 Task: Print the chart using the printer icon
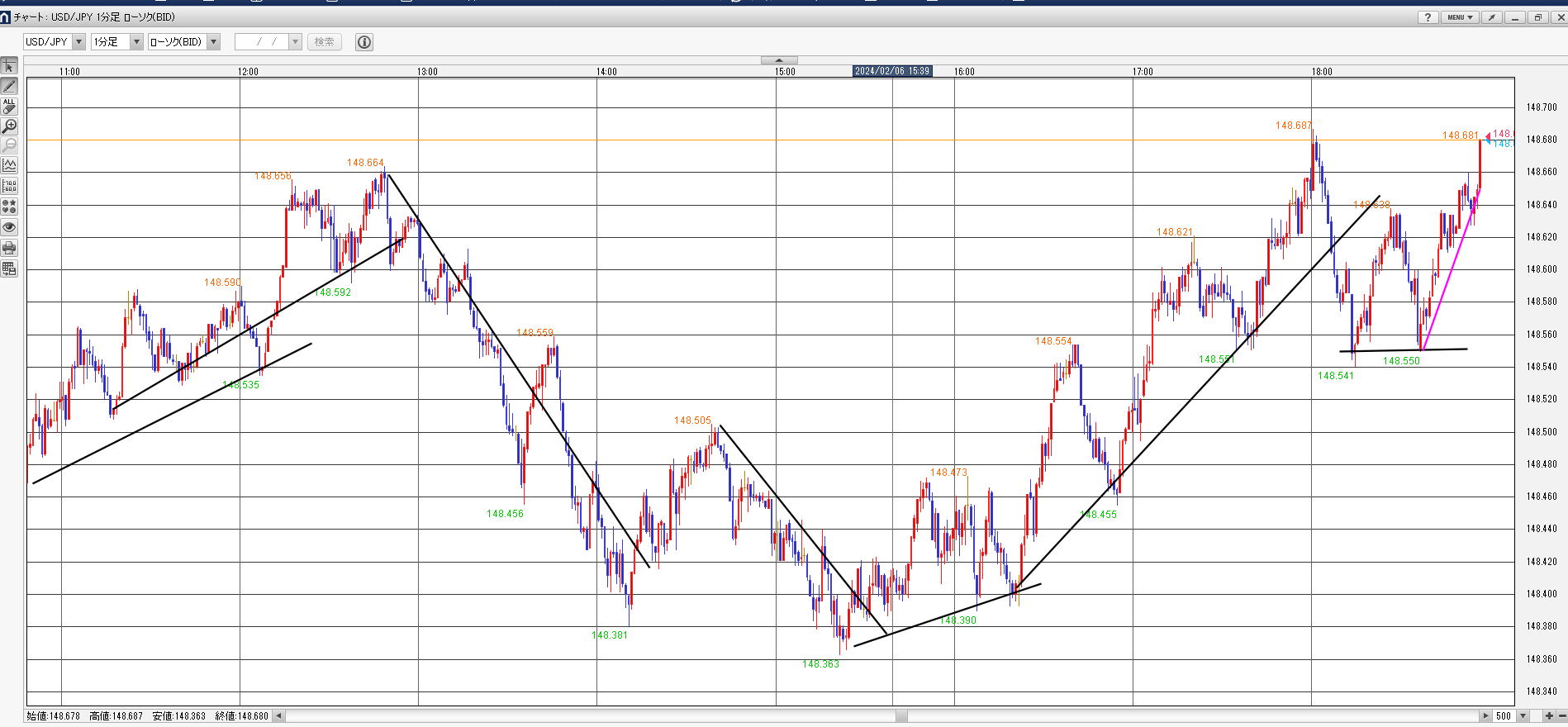click(x=9, y=248)
